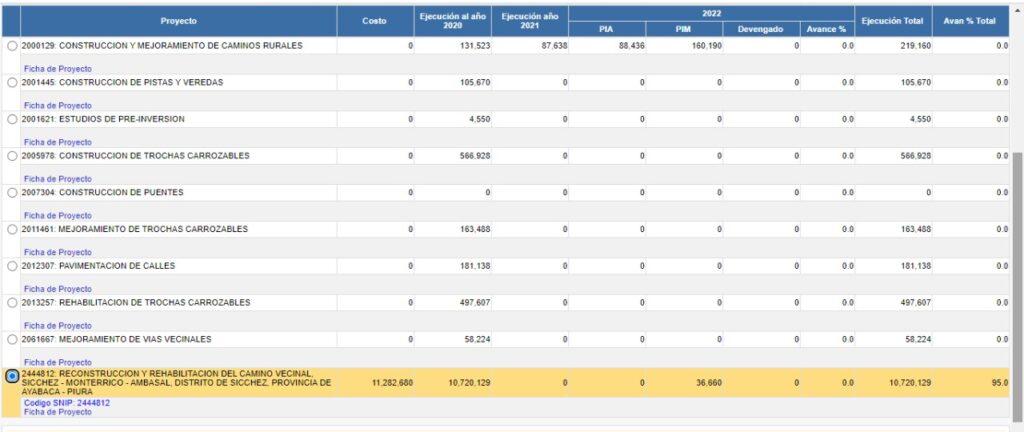Choose the 2007304 Construccion de Puentes radio option
The height and width of the screenshot is (432, 1024).
[x=12, y=193]
